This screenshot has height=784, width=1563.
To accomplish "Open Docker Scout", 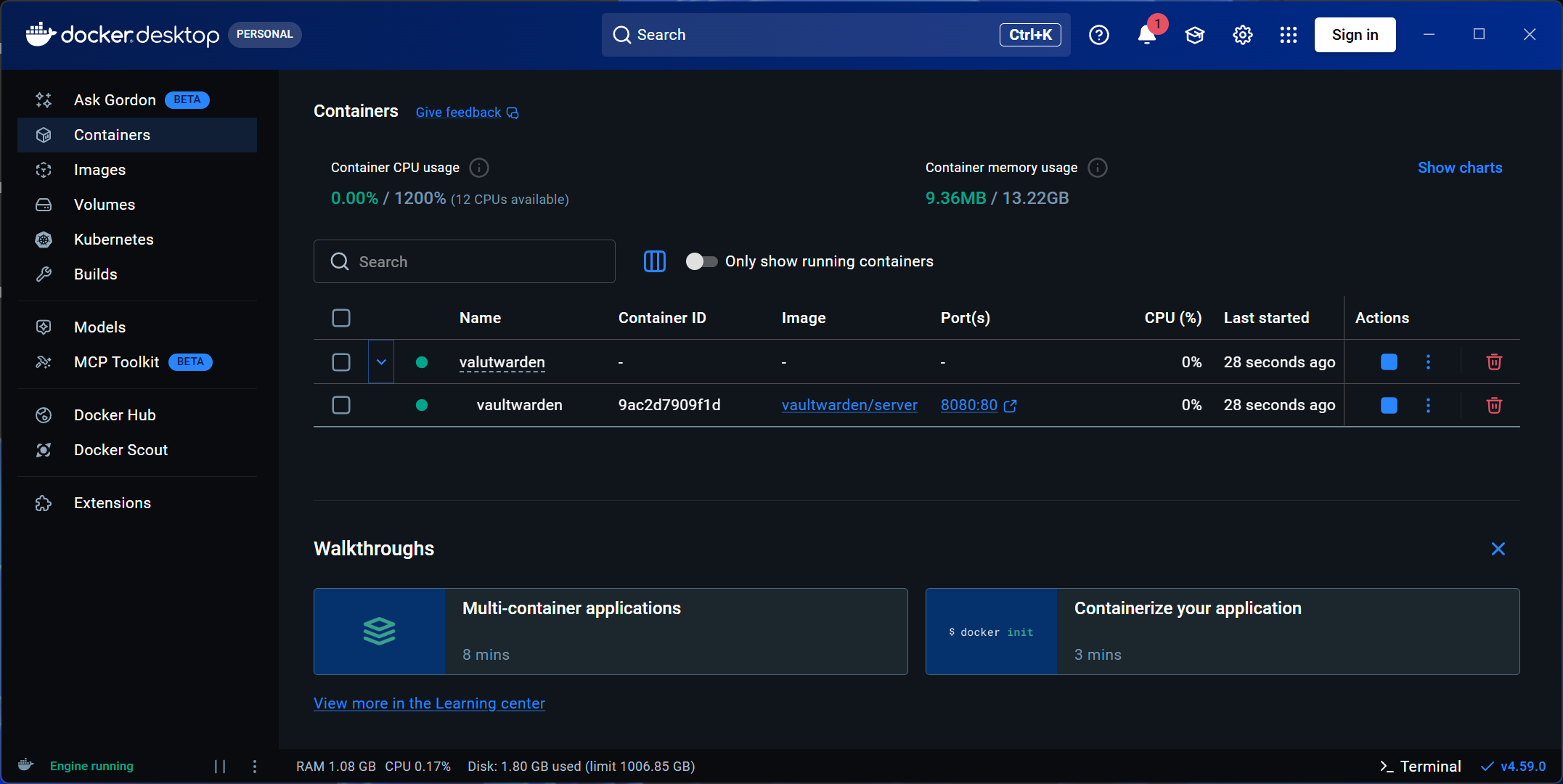I will [x=120, y=449].
